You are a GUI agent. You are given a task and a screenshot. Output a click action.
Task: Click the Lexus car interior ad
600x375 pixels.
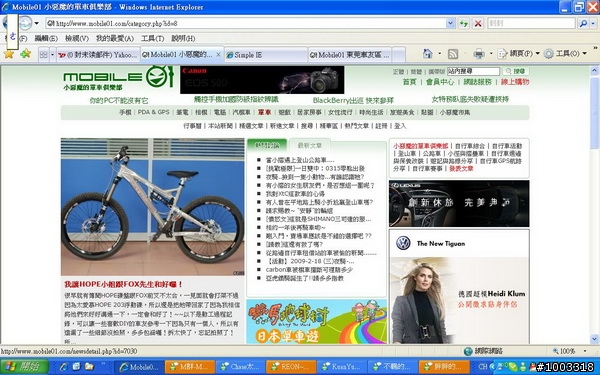(459, 204)
